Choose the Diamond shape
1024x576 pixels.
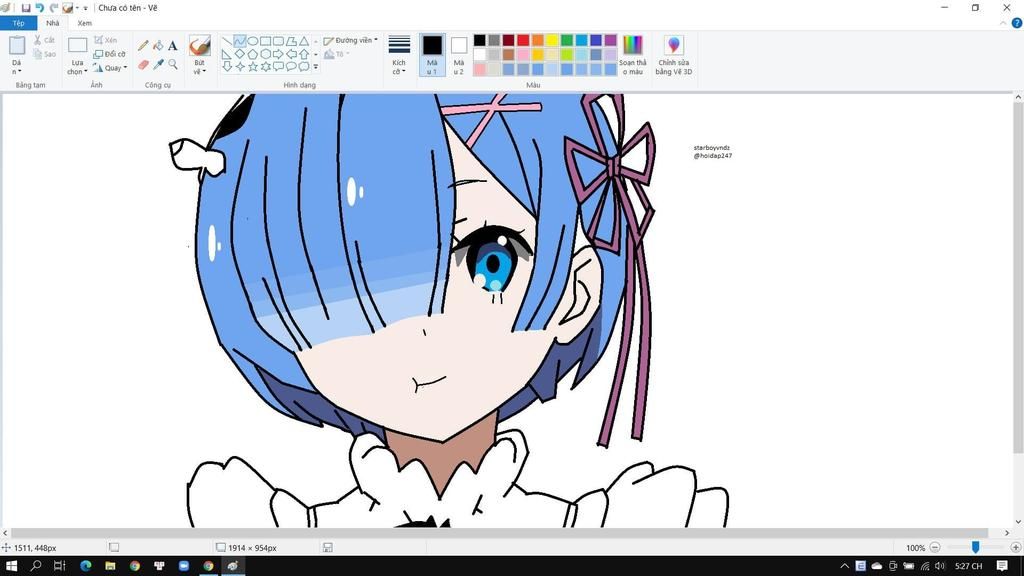240,54
